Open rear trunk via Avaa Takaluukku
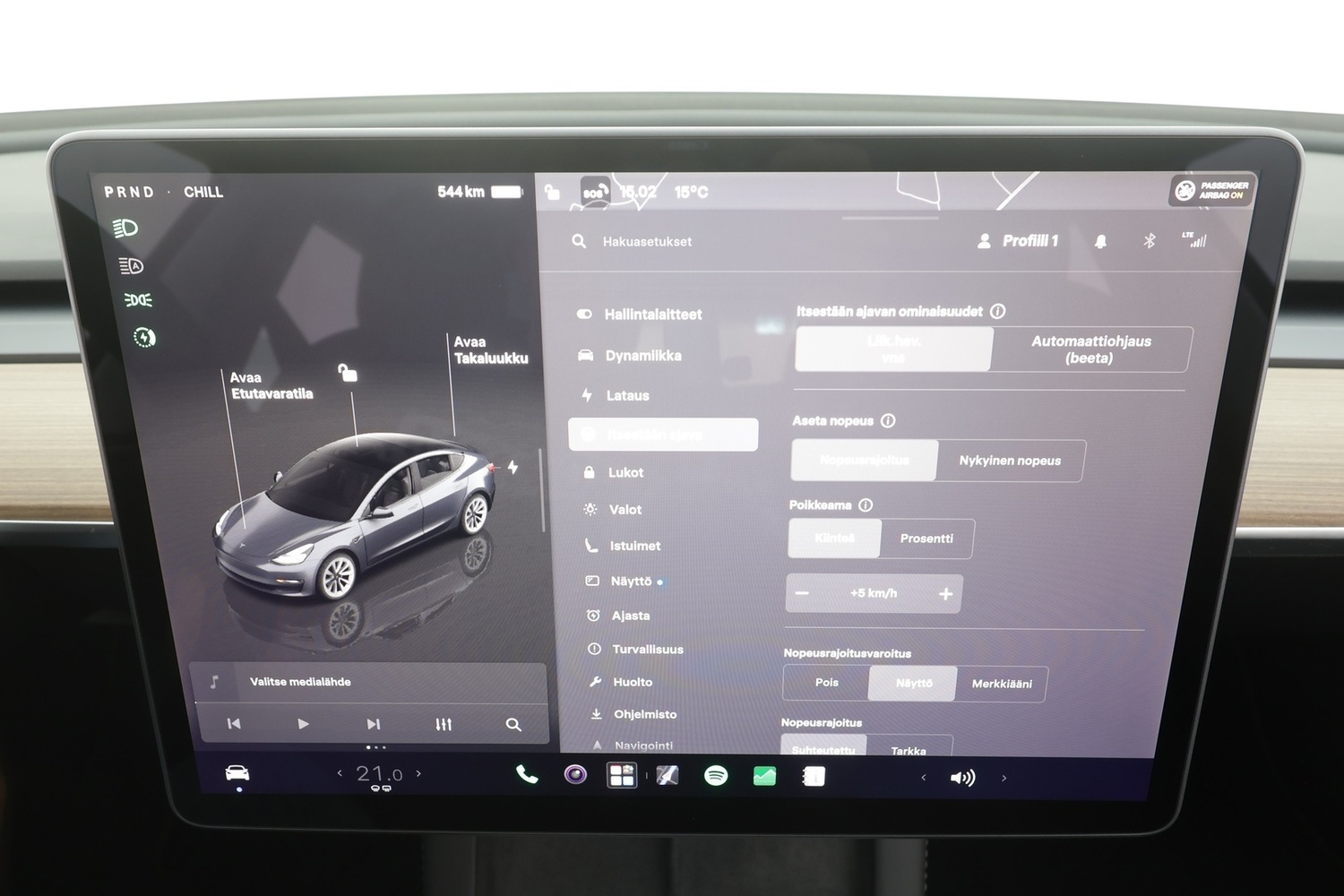 coord(490,349)
